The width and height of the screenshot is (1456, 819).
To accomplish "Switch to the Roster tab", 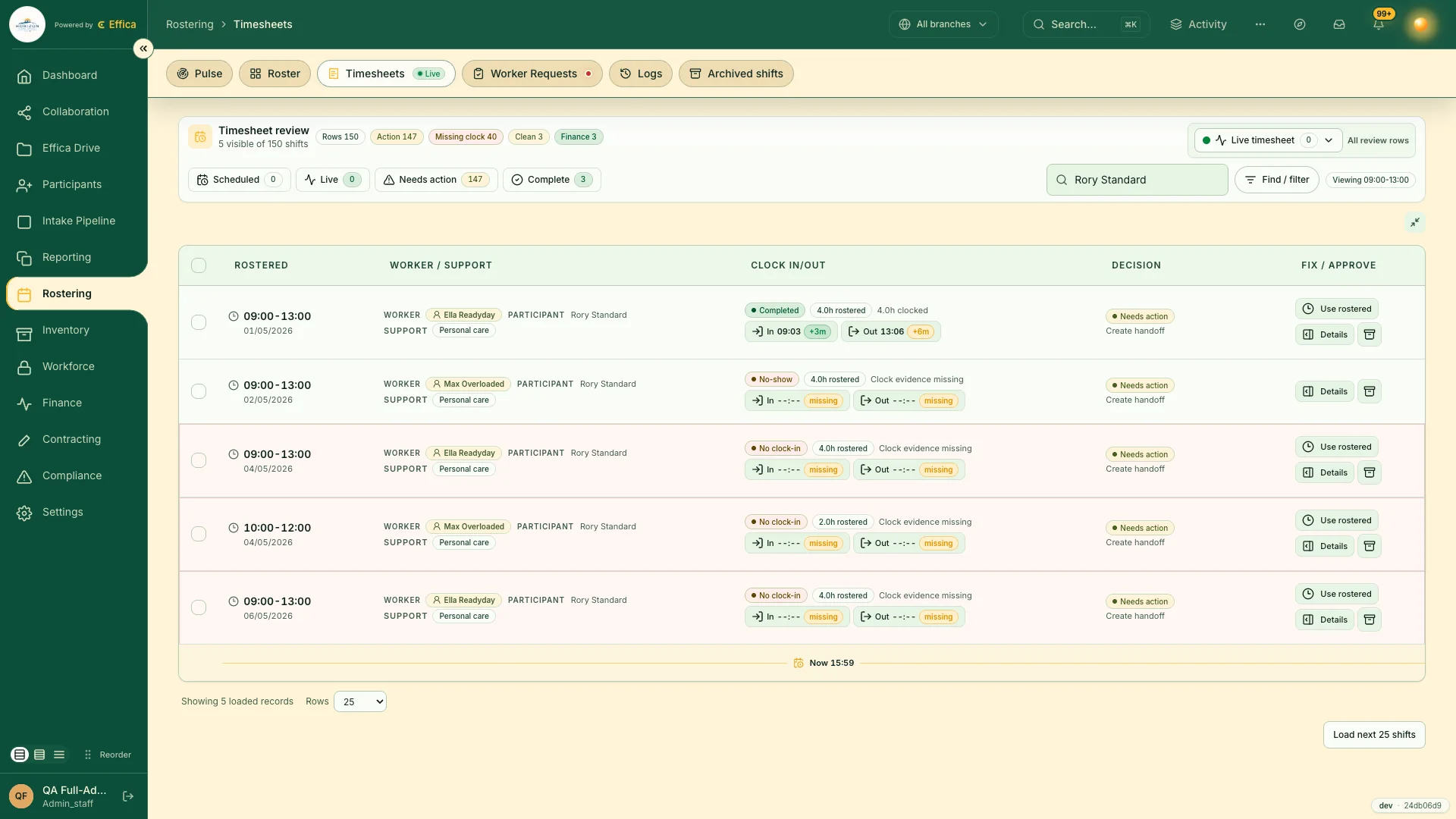I will (275, 74).
